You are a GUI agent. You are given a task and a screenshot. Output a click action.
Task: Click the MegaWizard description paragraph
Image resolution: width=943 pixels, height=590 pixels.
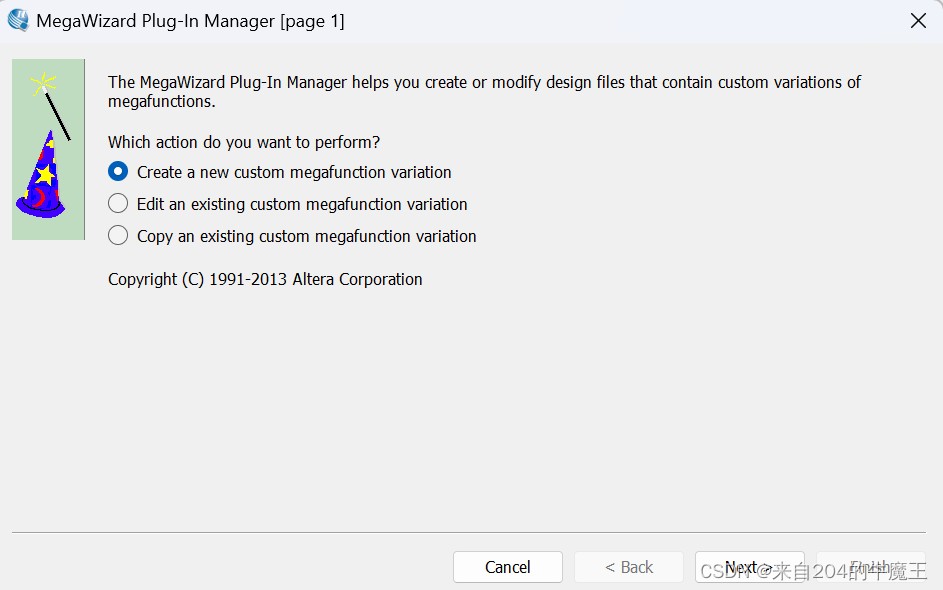click(x=484, y=91)
